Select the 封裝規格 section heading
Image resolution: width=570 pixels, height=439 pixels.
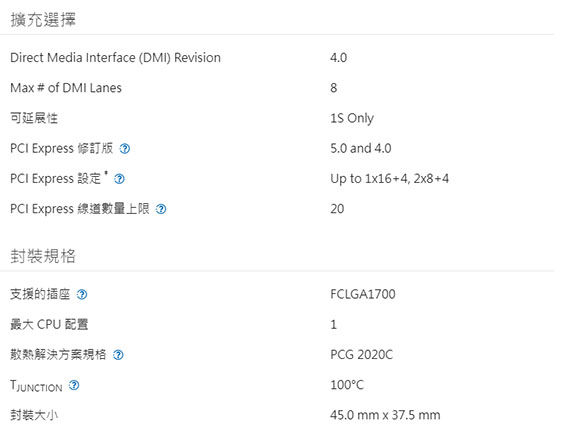pyautogui.click(x=43, y=256)
